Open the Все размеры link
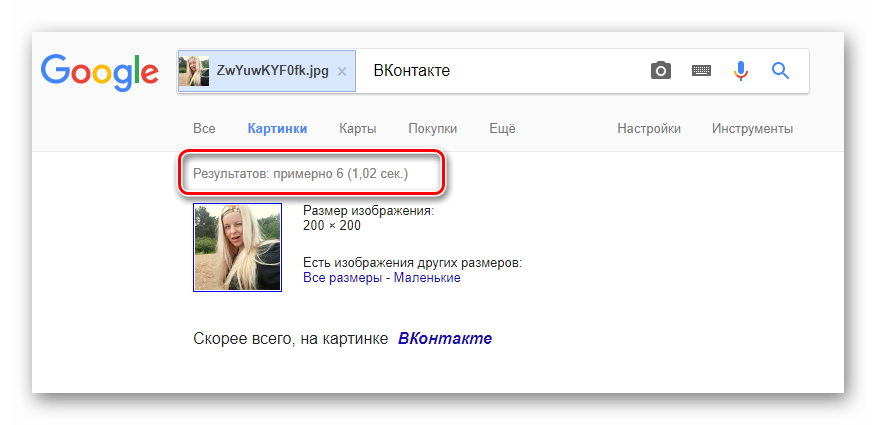 (x=342, y=278)
